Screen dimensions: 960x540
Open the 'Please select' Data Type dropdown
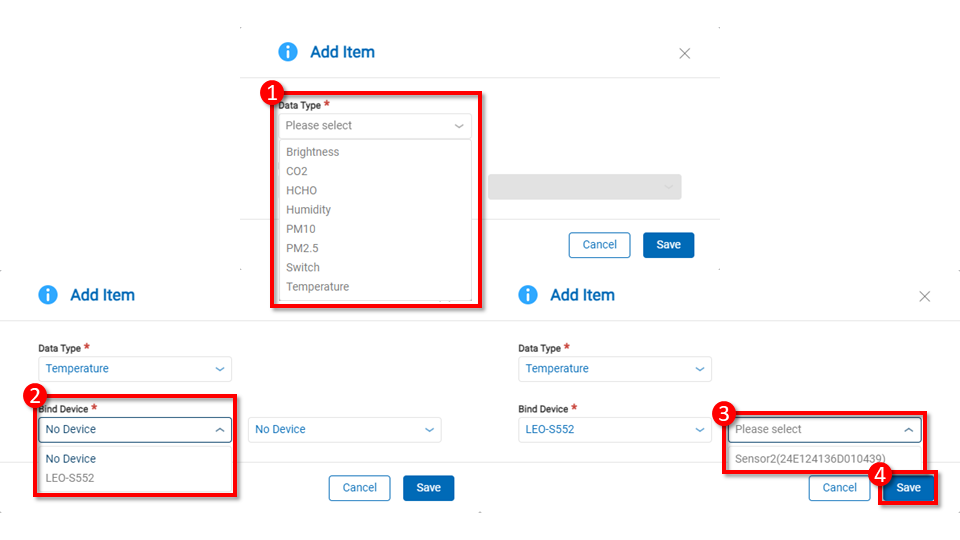(374, 126)
